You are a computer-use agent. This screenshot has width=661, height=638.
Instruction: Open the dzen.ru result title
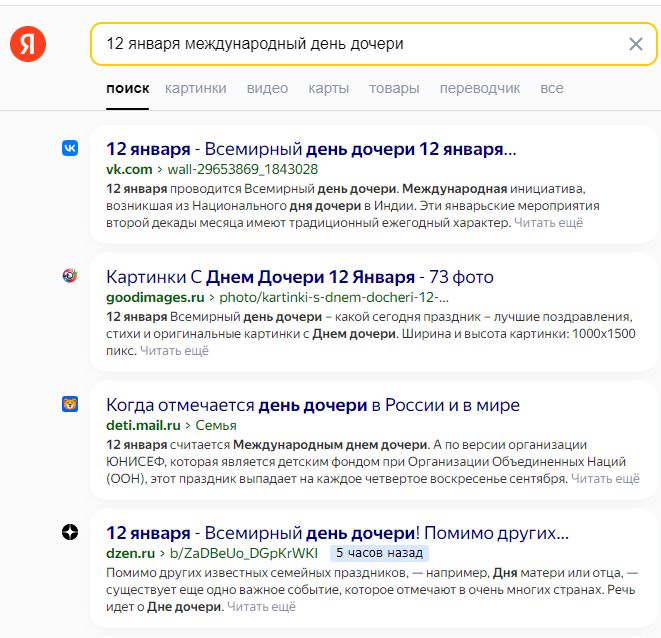point(337,533)
